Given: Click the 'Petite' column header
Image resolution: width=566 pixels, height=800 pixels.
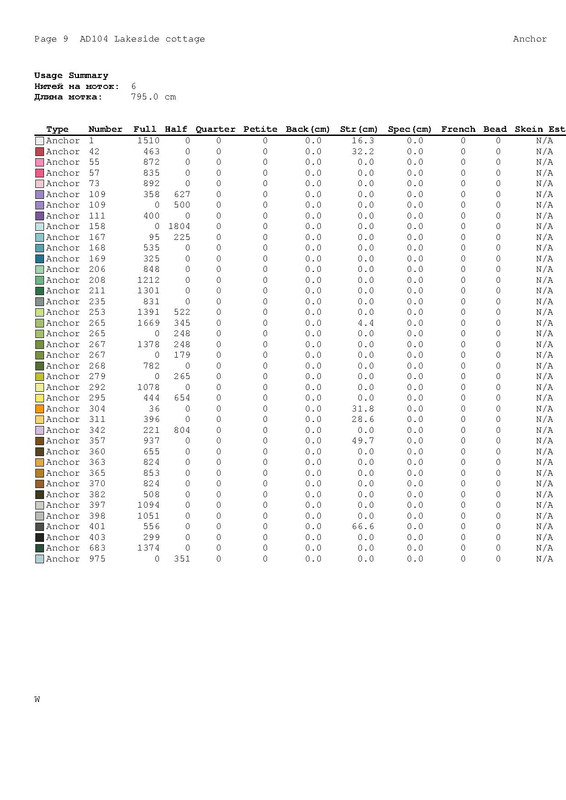Looking at the screenshot, I should [260, 129].
